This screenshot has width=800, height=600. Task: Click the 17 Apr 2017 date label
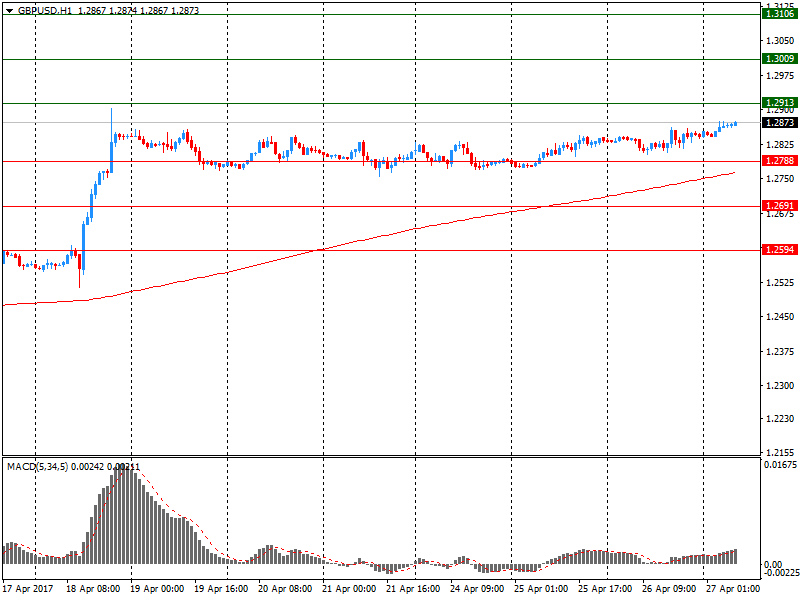coord(28,589)
